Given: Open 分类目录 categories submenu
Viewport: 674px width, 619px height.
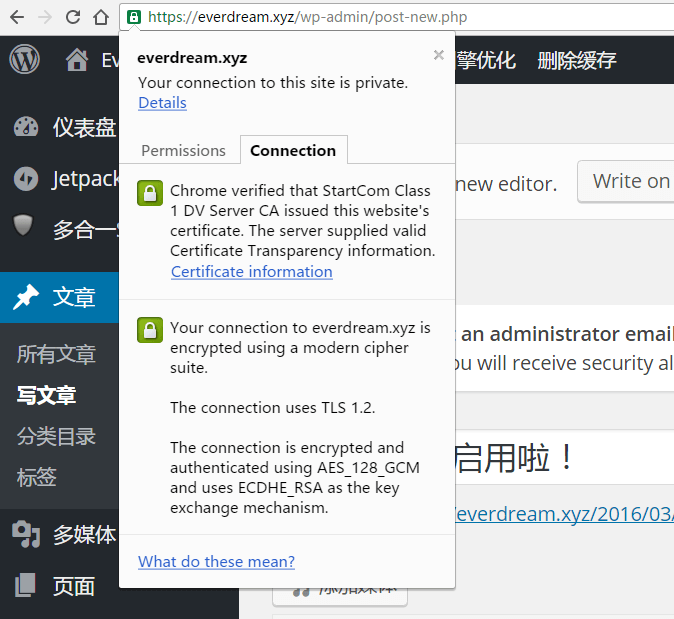Looking at the screenshot, I should (x=56, y=436).
